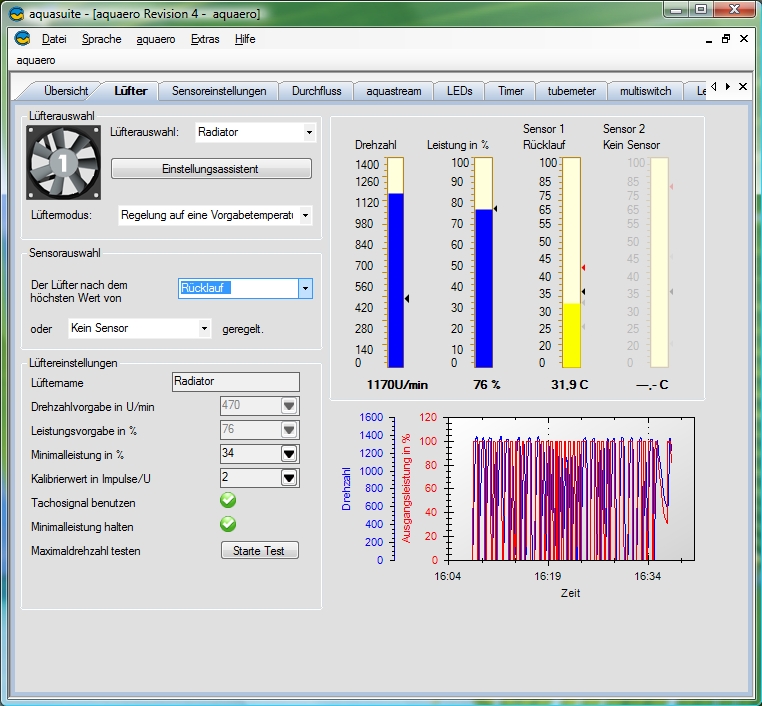
Task: Click the Zeit axis label
Action: coord(571,593)
